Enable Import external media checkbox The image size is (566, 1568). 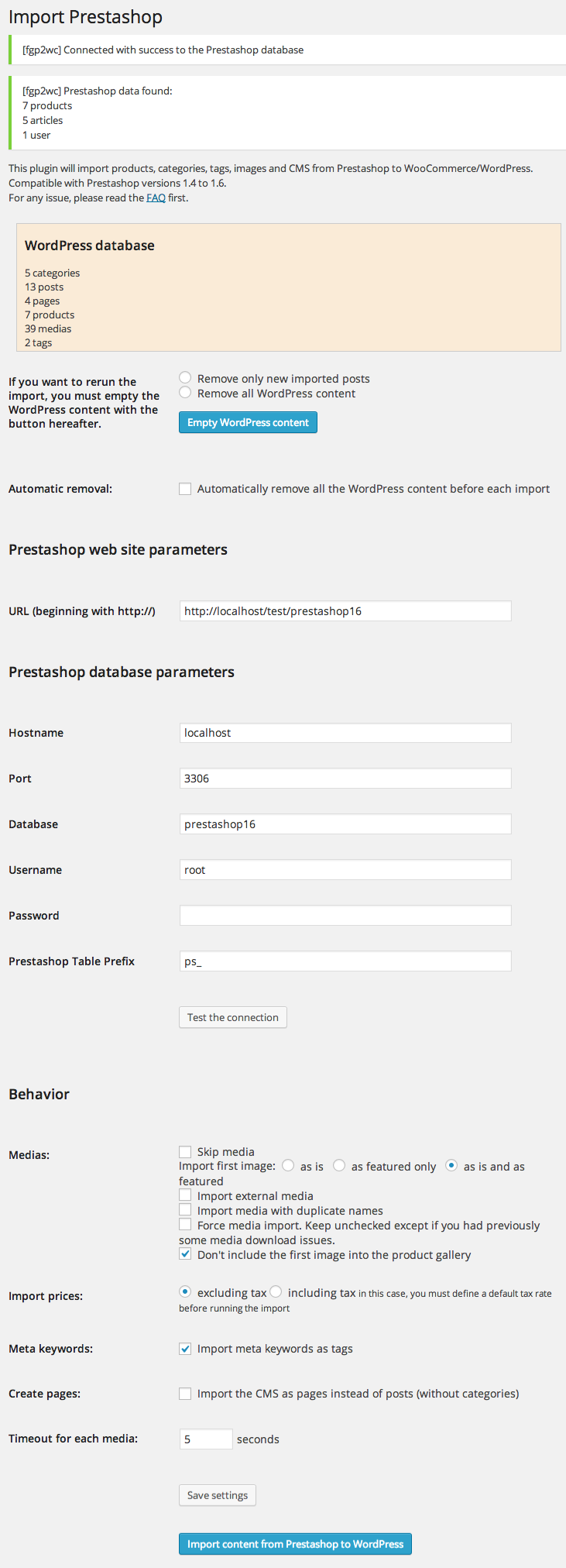185,1195
